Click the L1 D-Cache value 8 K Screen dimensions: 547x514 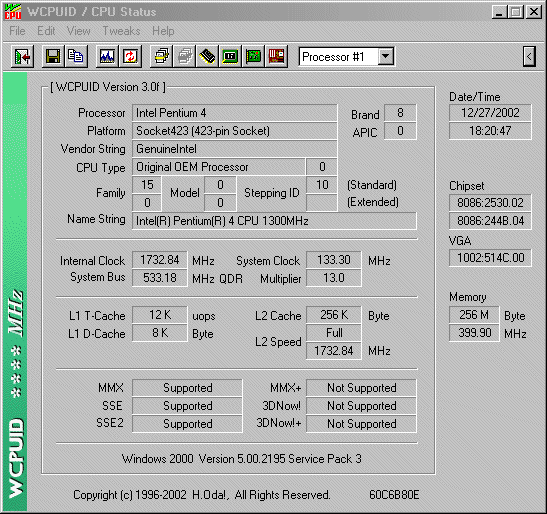tap(159, 333)
